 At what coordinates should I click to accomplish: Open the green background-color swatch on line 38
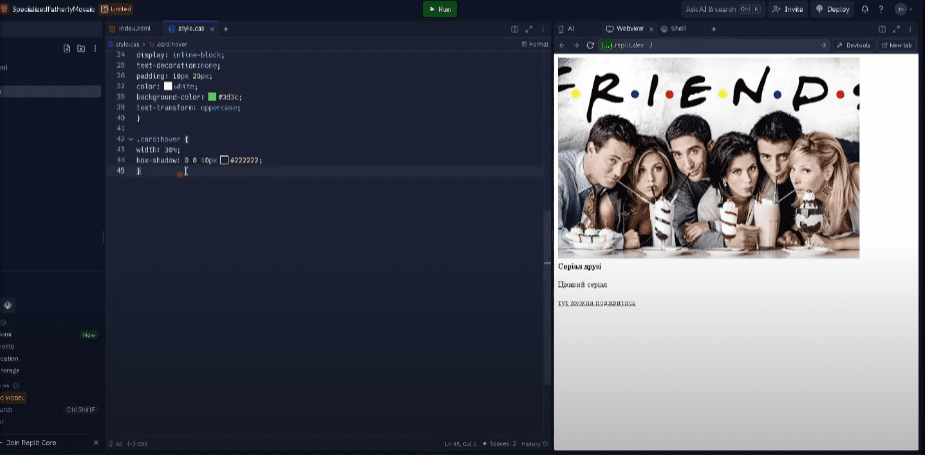click(x=212, y=97)
